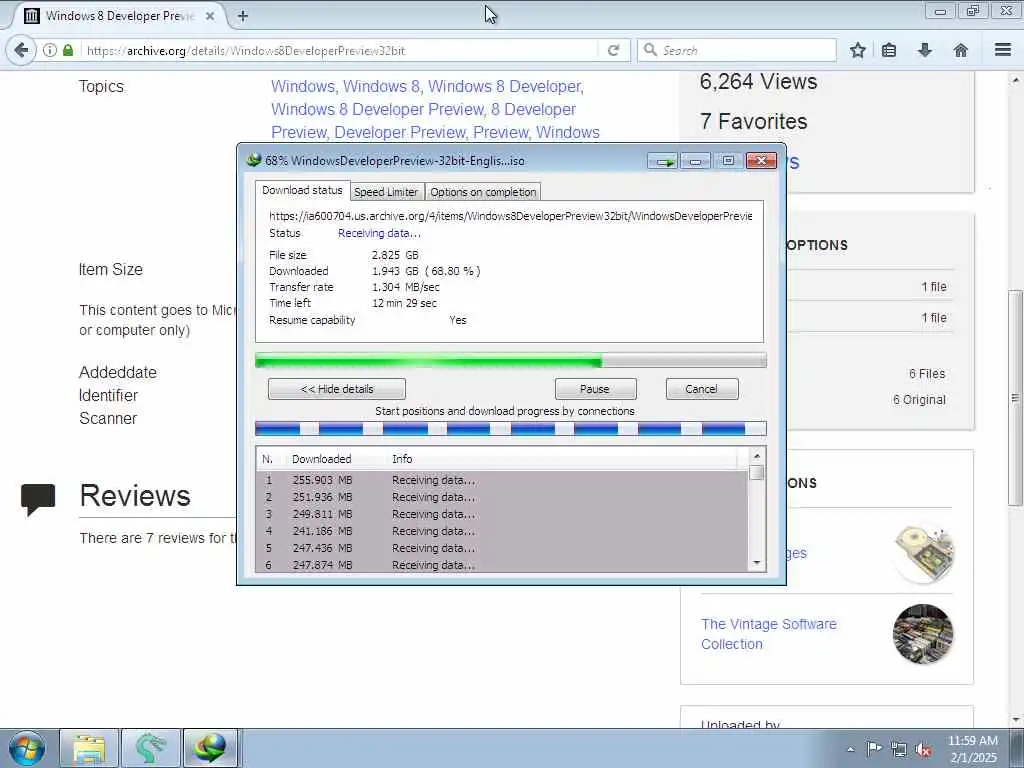Screen dimensions: 1024x768
Task: Click the blue connections progress bar
Action: pyautogui.click(x=511, y=428)
